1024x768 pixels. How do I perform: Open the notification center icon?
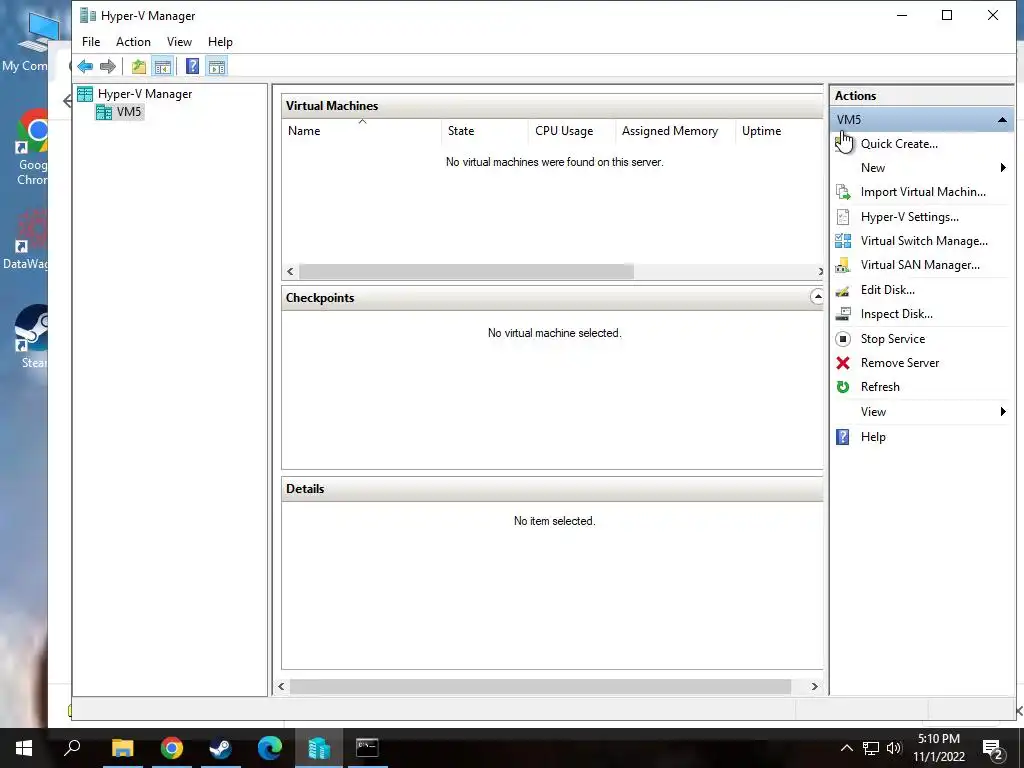pyautogui.click(x=993, y=749)
